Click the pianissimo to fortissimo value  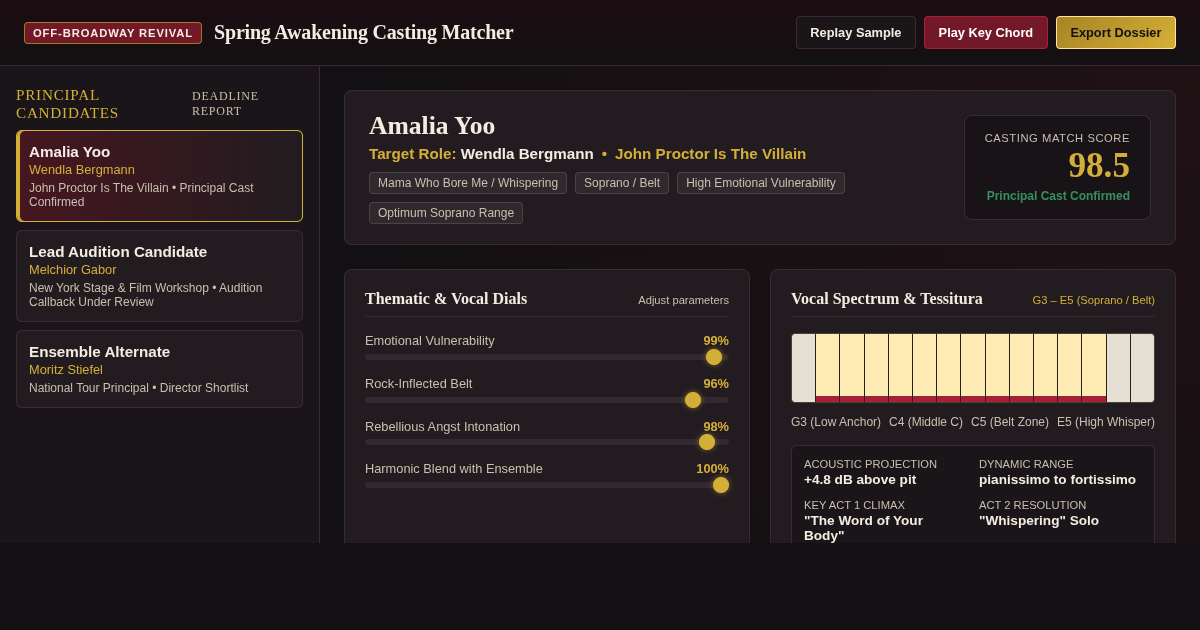pyautogui.click(x=1057, y=480)
